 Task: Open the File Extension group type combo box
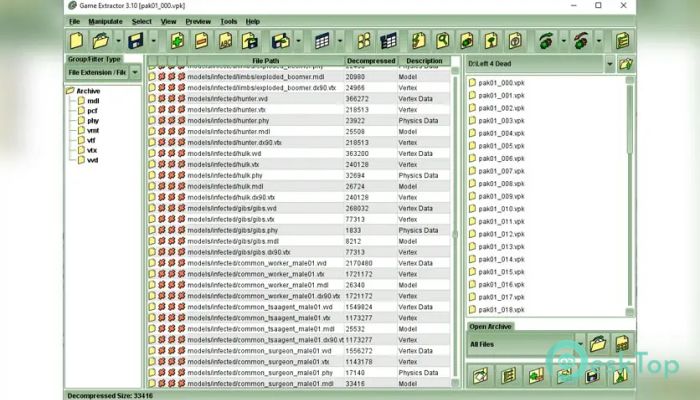tap(104, 72)
